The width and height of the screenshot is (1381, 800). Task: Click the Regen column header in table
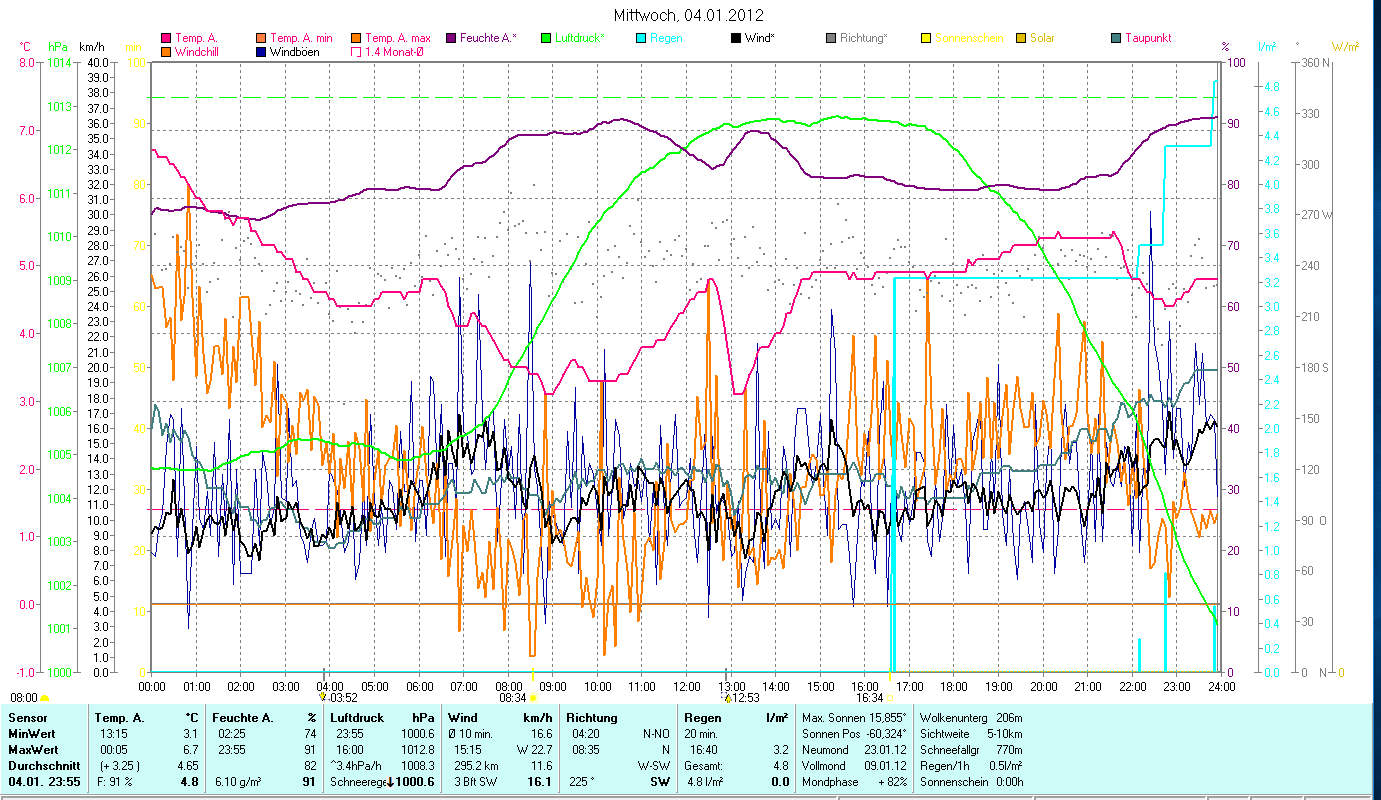pyautogui.click(x=703, y=718)
